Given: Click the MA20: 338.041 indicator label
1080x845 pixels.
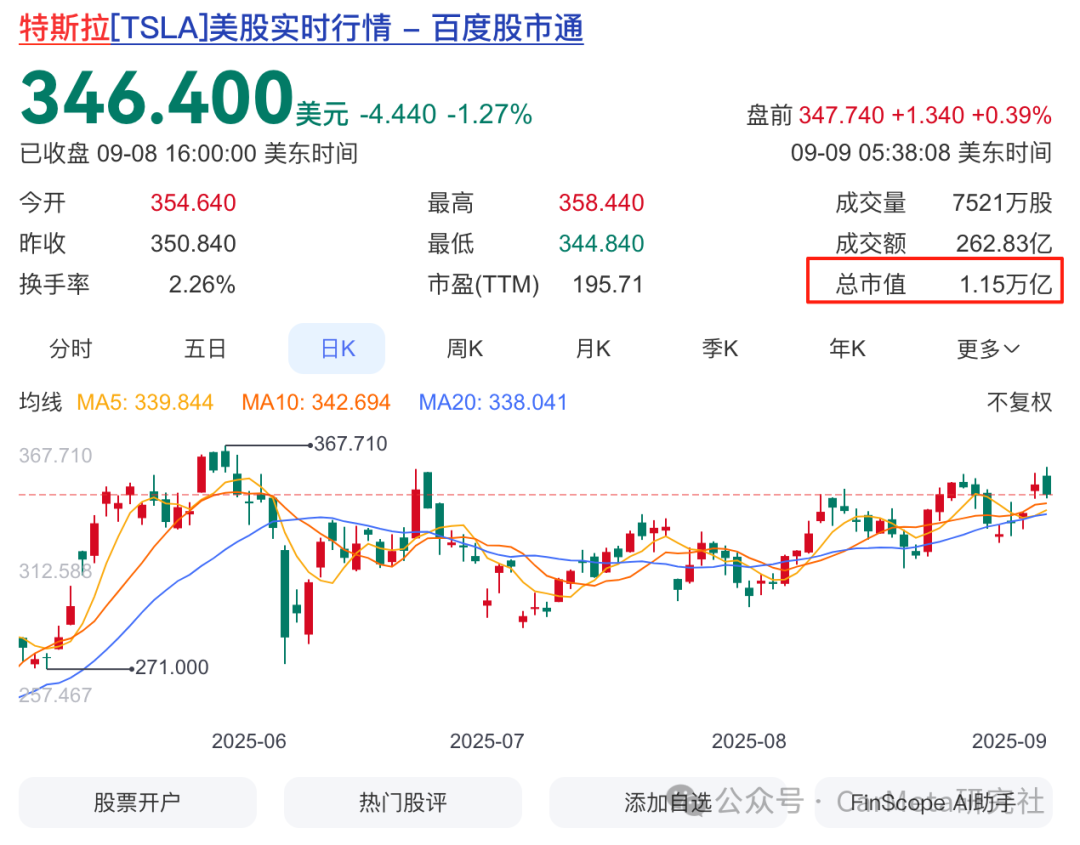Looking at the screenshot, I should click(x=493, y=402).
